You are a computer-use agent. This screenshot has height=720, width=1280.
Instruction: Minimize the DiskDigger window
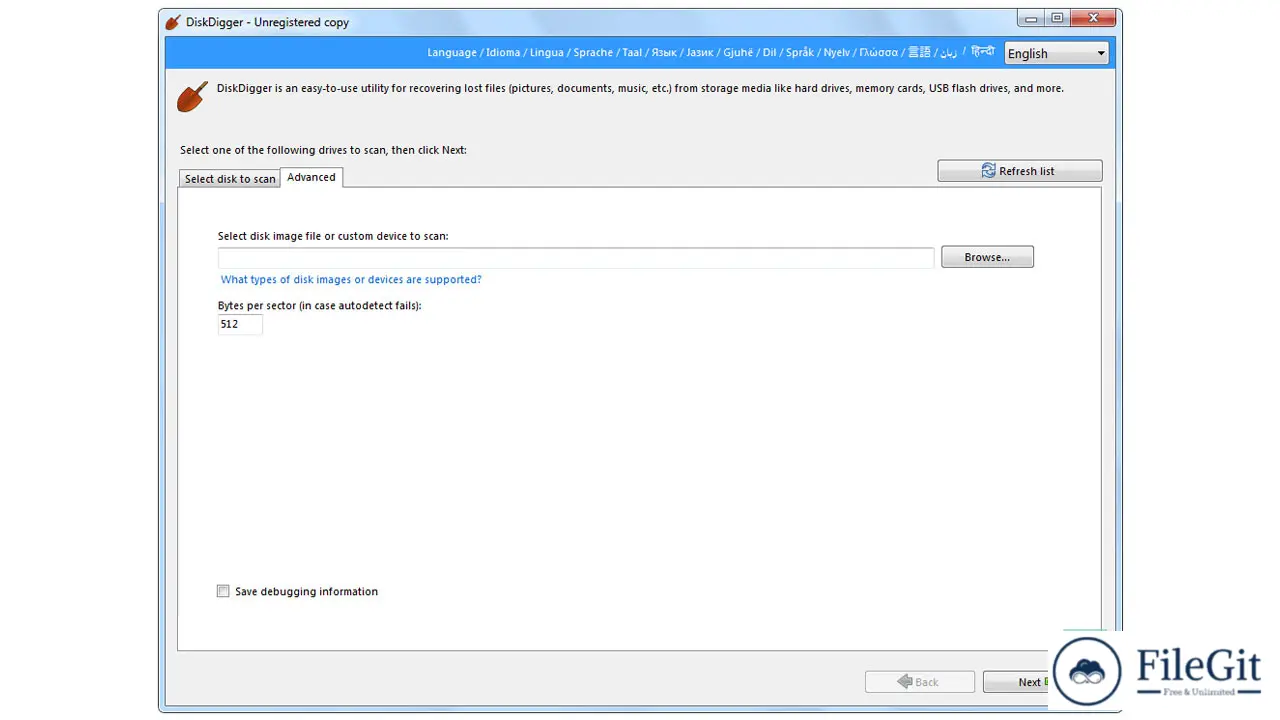[x=1031, y=18]
